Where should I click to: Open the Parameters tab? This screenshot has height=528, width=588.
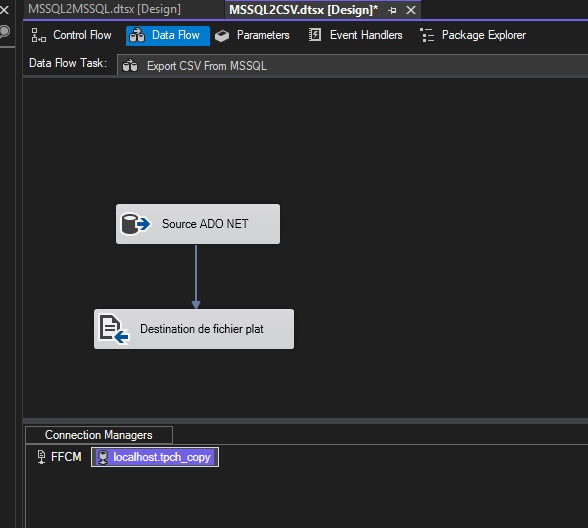tap(252, 35)
